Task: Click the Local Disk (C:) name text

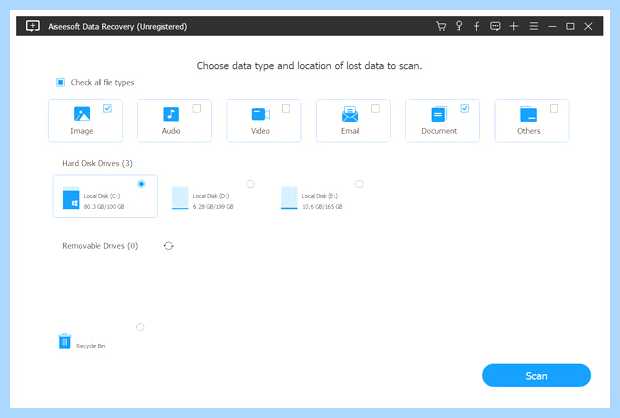Action: click(102, 196)
